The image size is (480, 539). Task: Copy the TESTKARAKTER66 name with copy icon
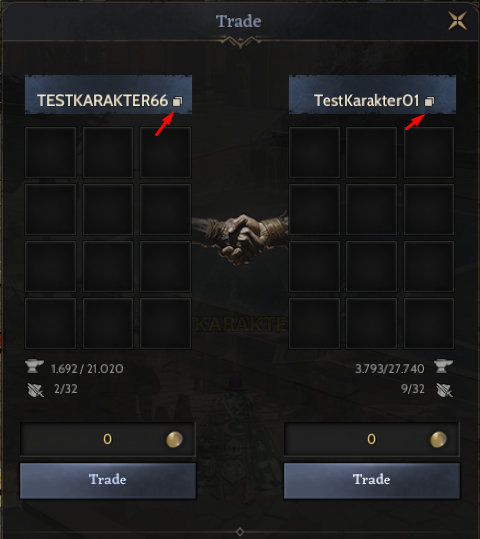tap(177, 101)
